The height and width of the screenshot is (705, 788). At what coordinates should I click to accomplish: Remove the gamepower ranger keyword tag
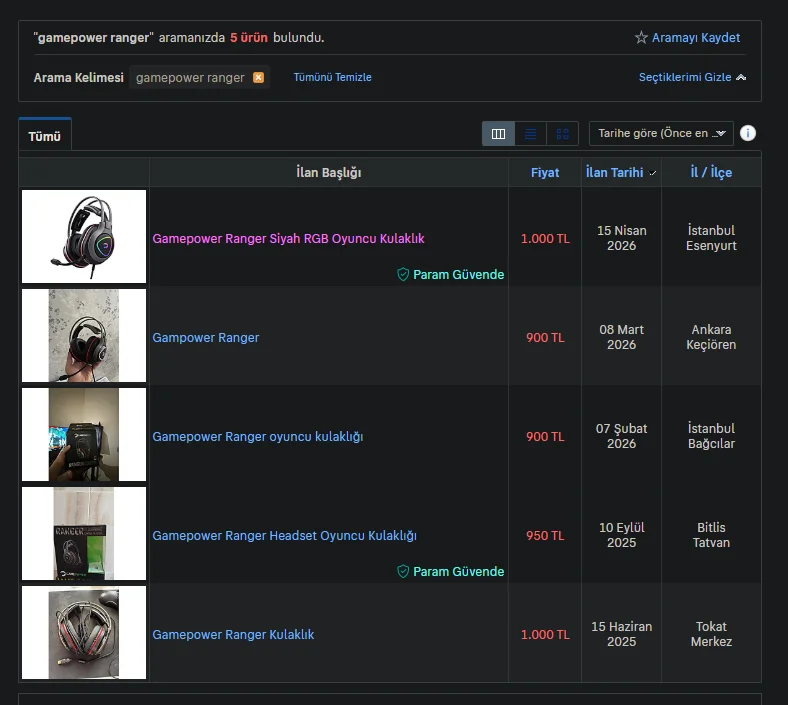[258, 77]
